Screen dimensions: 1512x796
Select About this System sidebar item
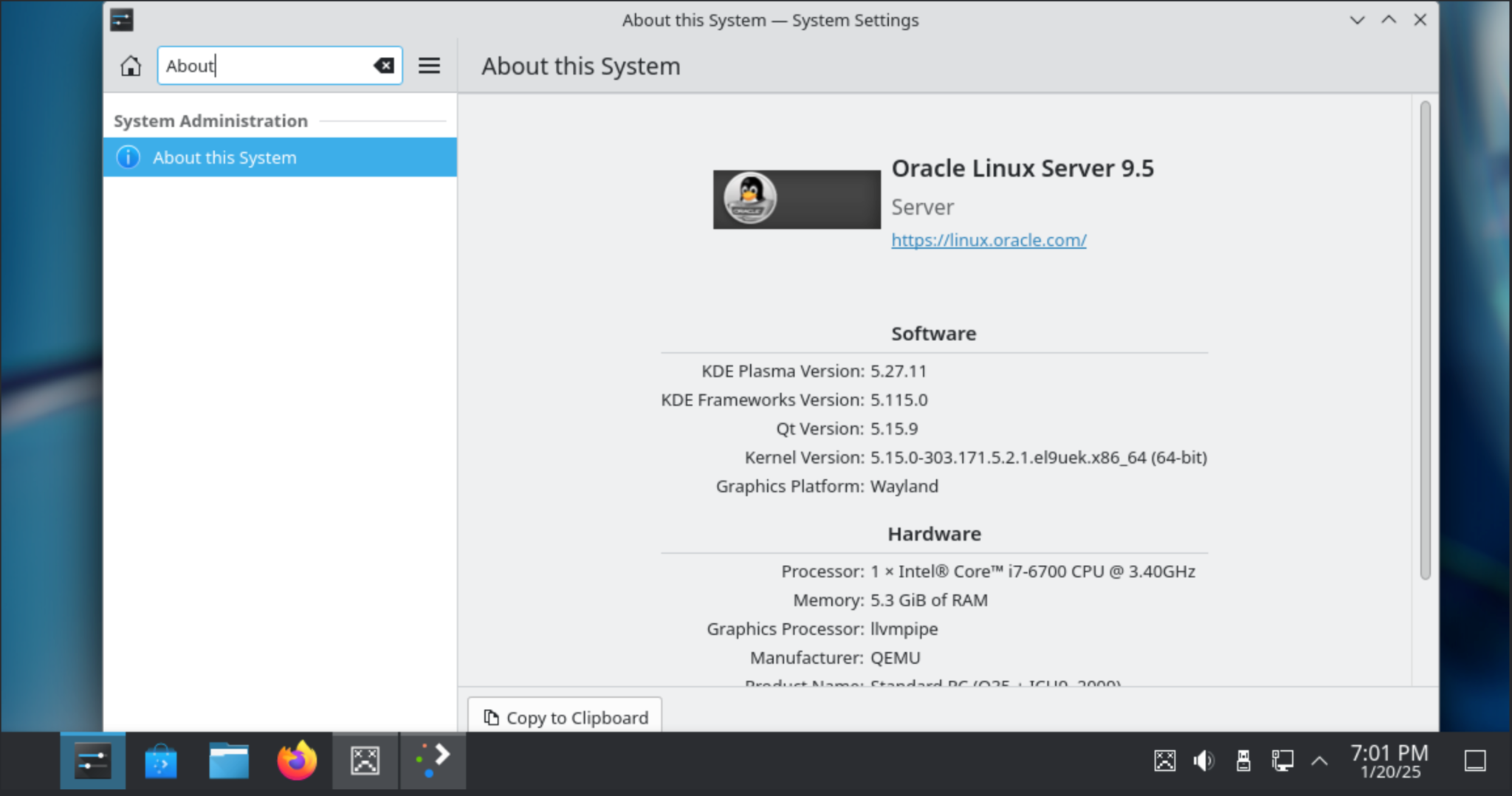point(279,157)
